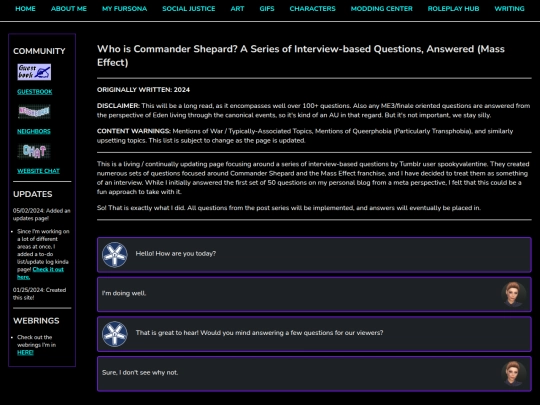This screenshot has width=540, height=405.
Task: Click interviewer avatar beside 'That is great to hear!'
Action: pos(115,334)
